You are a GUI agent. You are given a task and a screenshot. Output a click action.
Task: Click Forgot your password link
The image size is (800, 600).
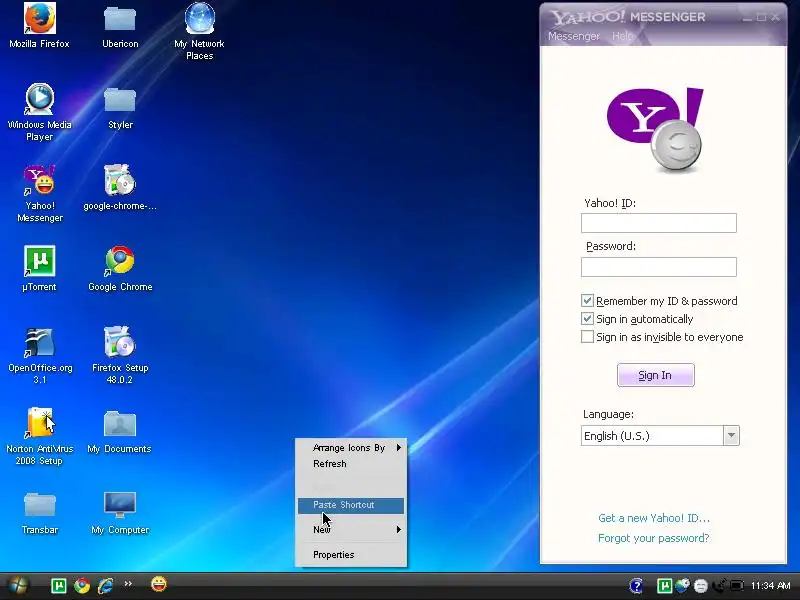coord(654,538)
